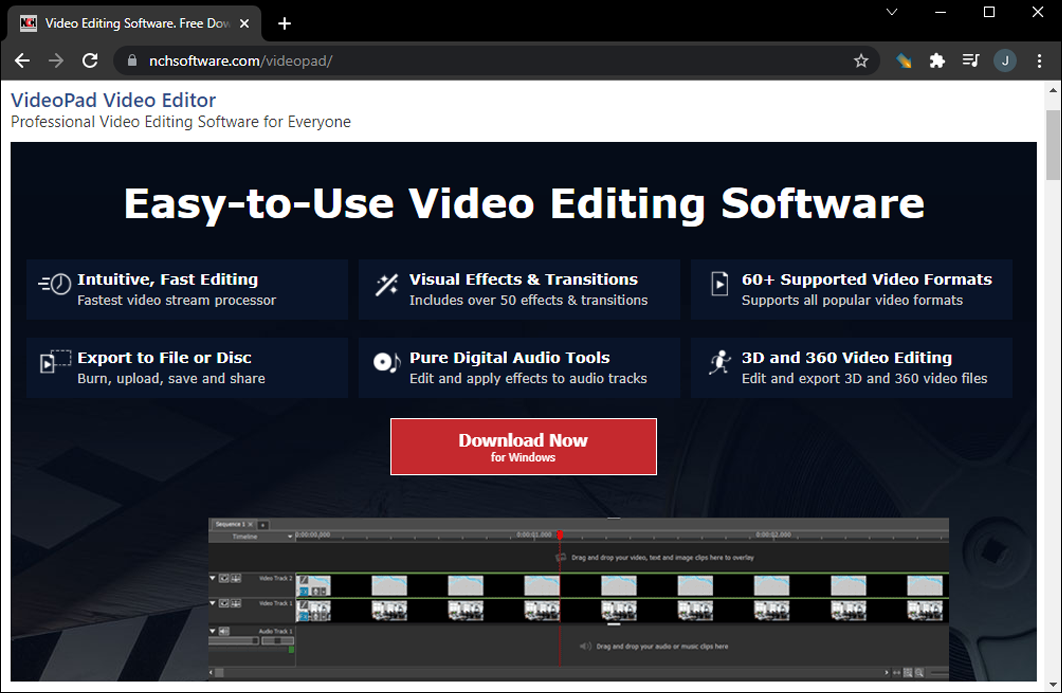
Task: Click the magic wand effects icon
Action: 387,285
